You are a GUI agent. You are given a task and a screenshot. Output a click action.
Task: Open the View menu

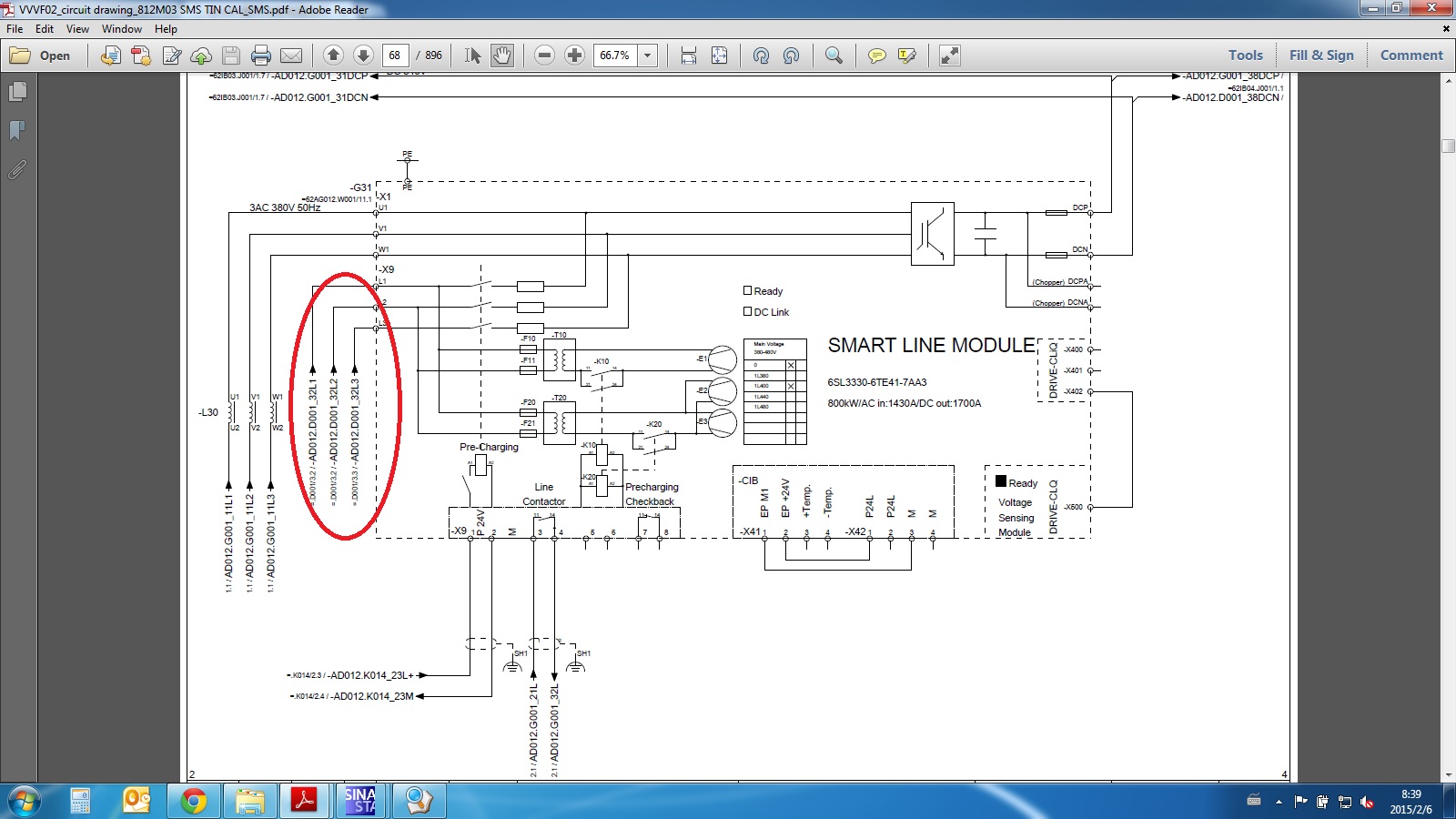[x=77, y=29]
